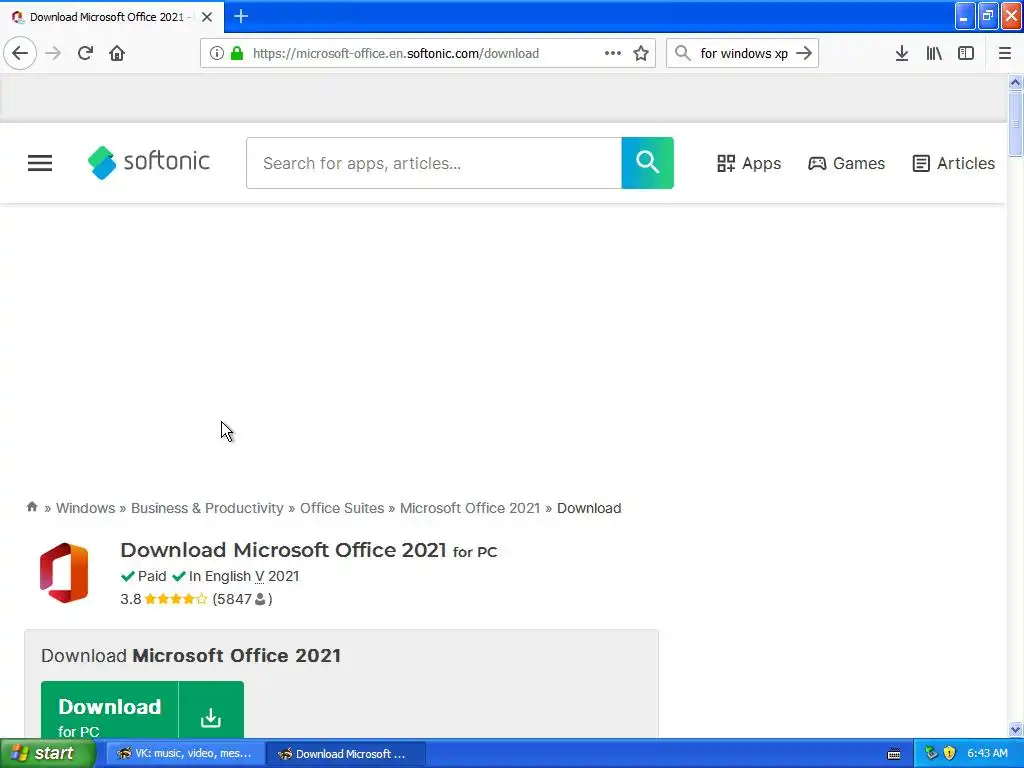Open page actions three-dot menu
Screen dimensions: 1024x768
coord(613,53)
